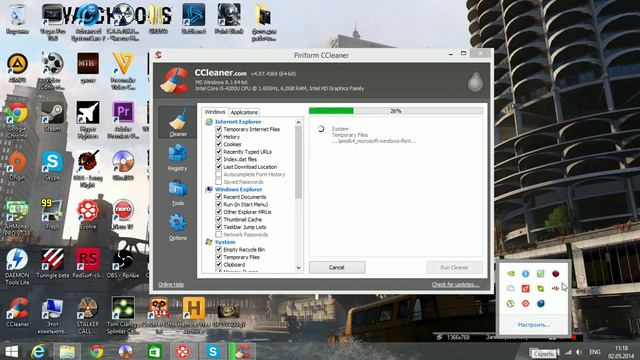Uncheck the Cookies checkbox
640x360 pixels.
coord(219,144)
